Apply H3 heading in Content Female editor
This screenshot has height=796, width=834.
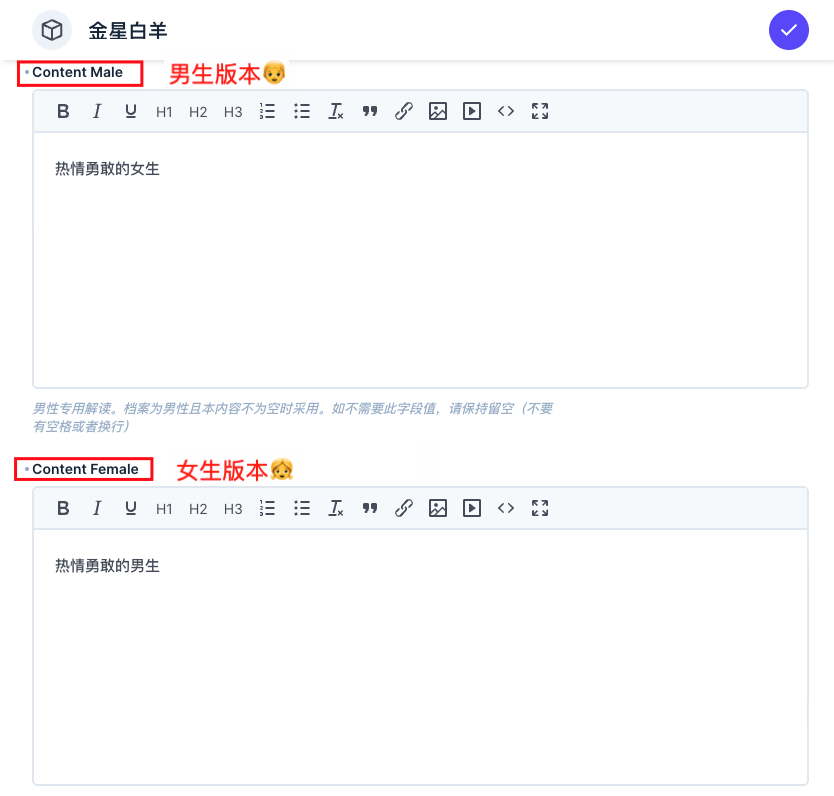click(x=233, y=509)
